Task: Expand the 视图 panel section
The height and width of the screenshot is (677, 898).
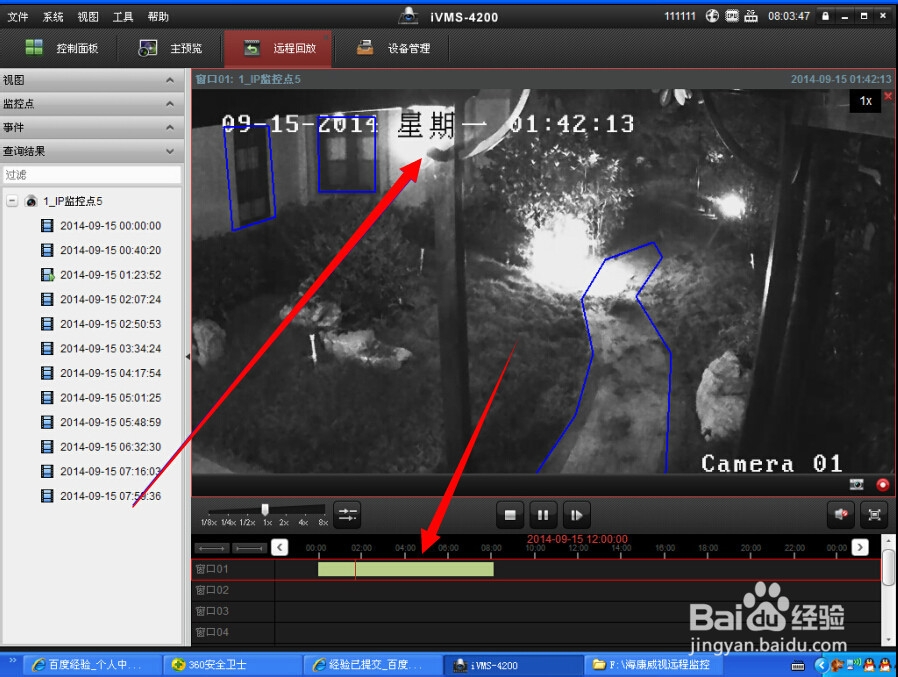Action: point(92,80)
